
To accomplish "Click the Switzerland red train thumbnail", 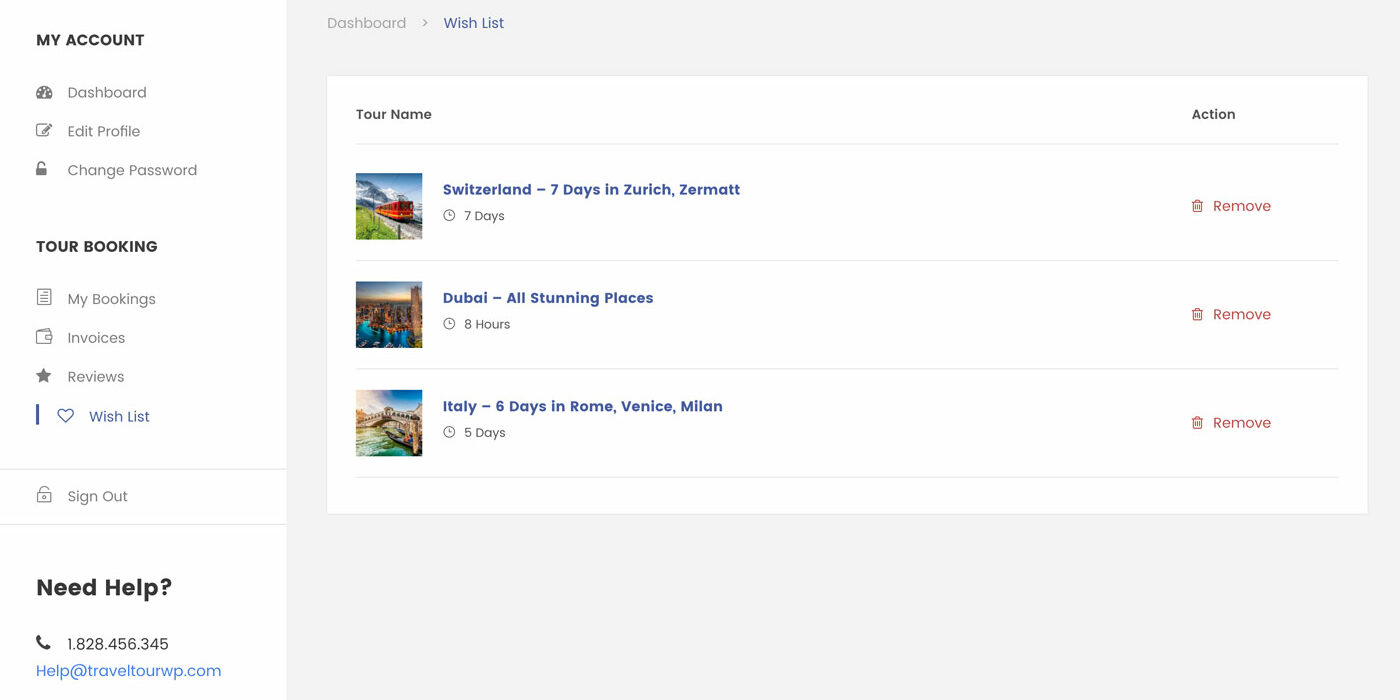I will tap(389, 206).
